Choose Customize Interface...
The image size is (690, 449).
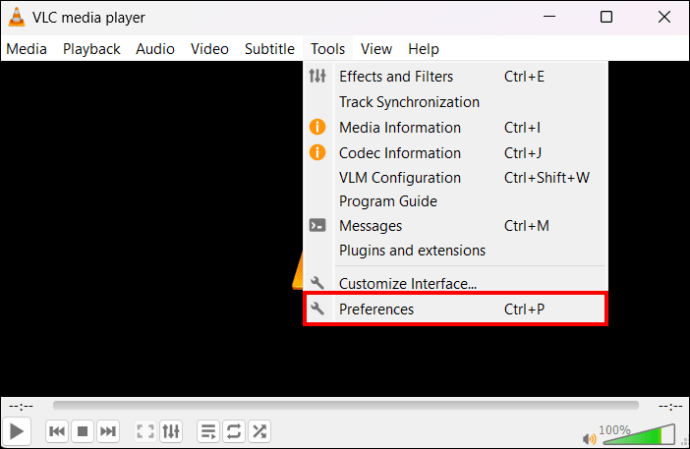coord(455,283)
